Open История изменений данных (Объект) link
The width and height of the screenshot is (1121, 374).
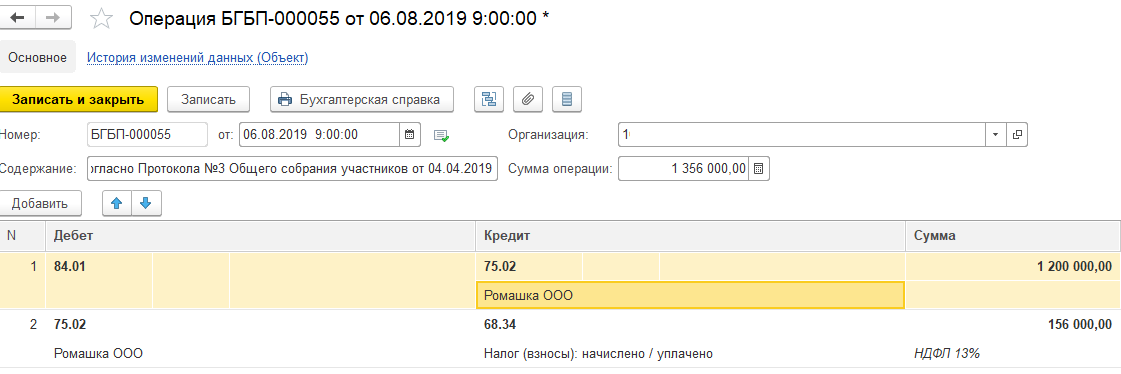pyautogui.click(x=197, y=58)
